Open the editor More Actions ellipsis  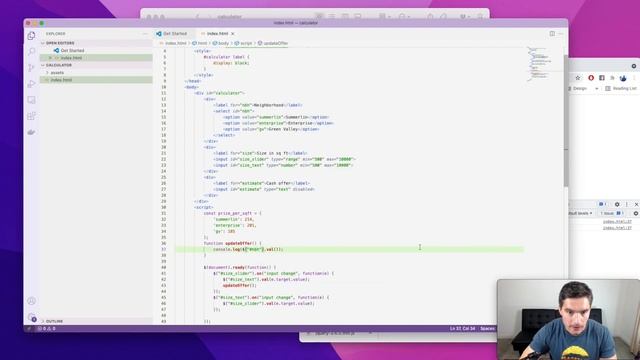click(561, 33)
